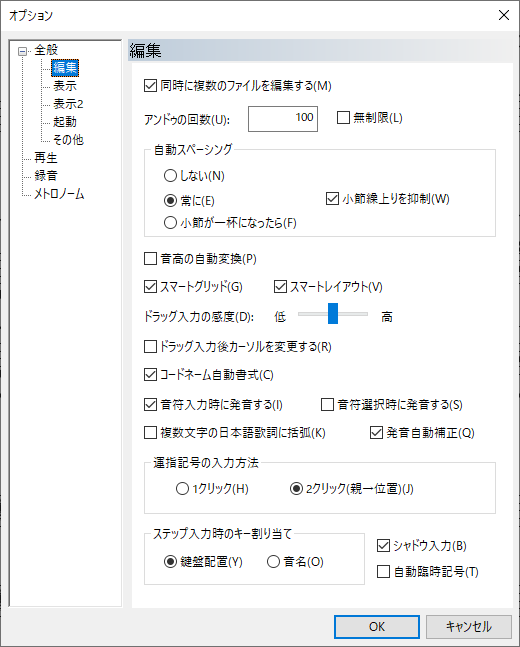This screenshot has width=520, height=647.
Task: Enable 音高の自動変換 checkbox
Action: (x=150, y=259)
